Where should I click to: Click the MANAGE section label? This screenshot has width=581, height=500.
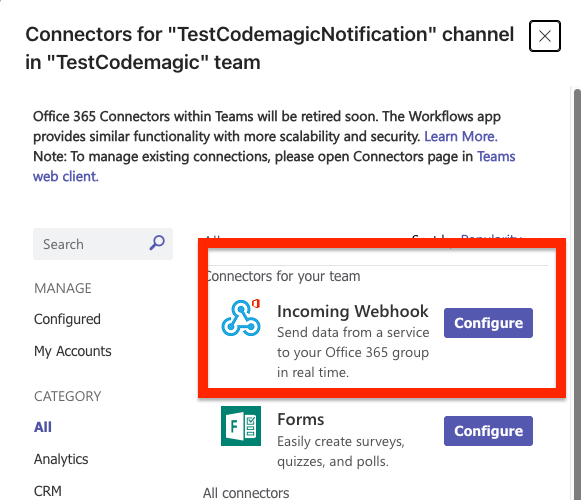(63, 288)
